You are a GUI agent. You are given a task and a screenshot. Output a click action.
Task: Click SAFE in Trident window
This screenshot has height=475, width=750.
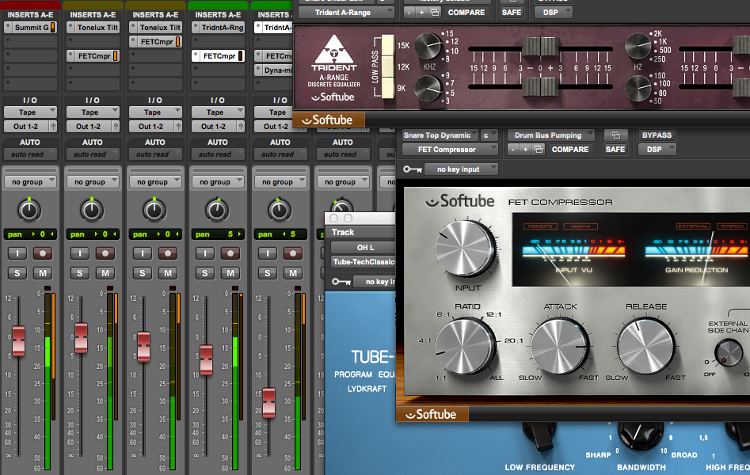511,12
